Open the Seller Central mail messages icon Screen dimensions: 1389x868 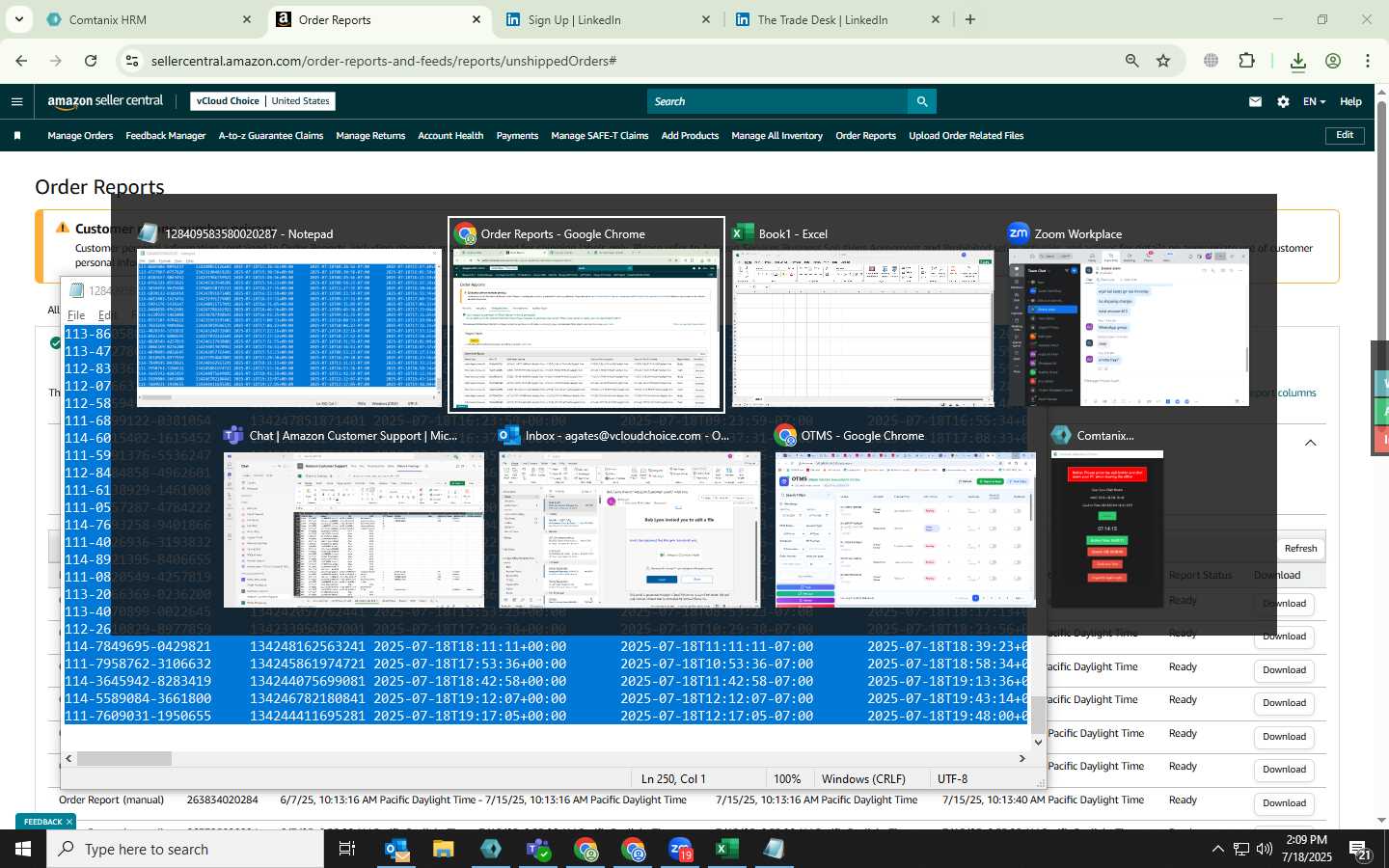[1255, 101]
